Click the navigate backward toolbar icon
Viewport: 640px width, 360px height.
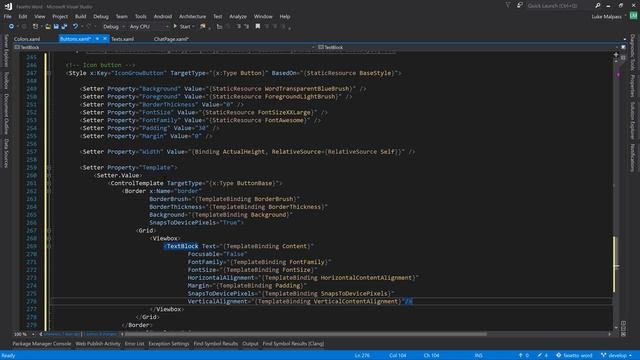coord(11,27)
